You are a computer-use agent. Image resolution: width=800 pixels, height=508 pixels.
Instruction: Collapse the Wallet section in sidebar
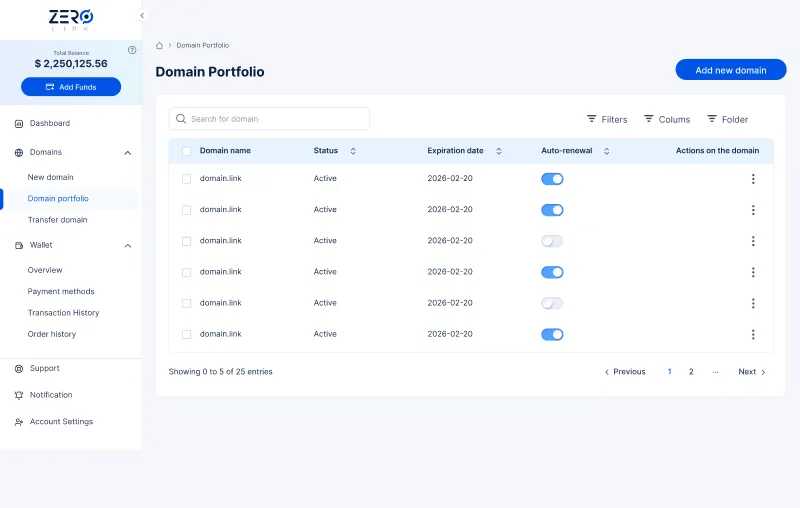pos(127,245)
